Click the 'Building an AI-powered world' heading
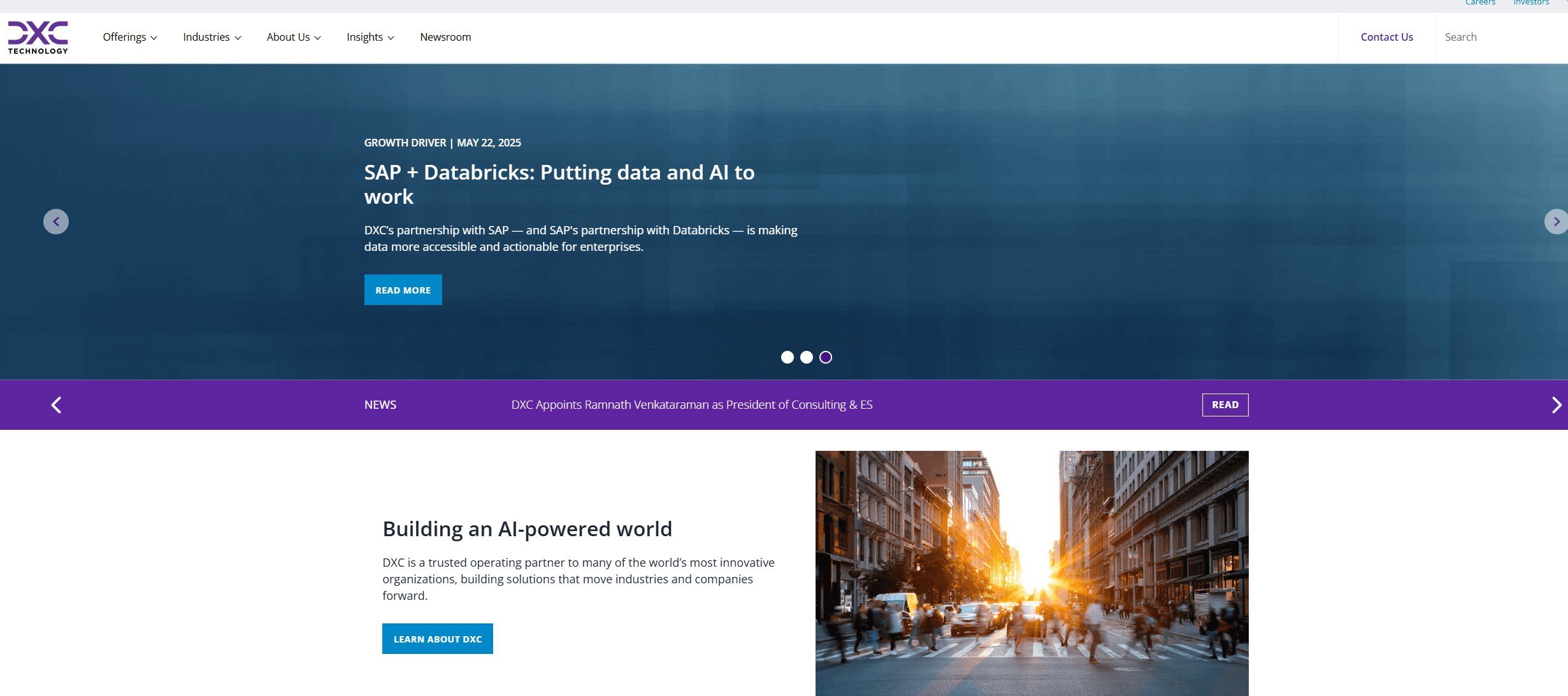1568x696 pixels. pos(528,529)
